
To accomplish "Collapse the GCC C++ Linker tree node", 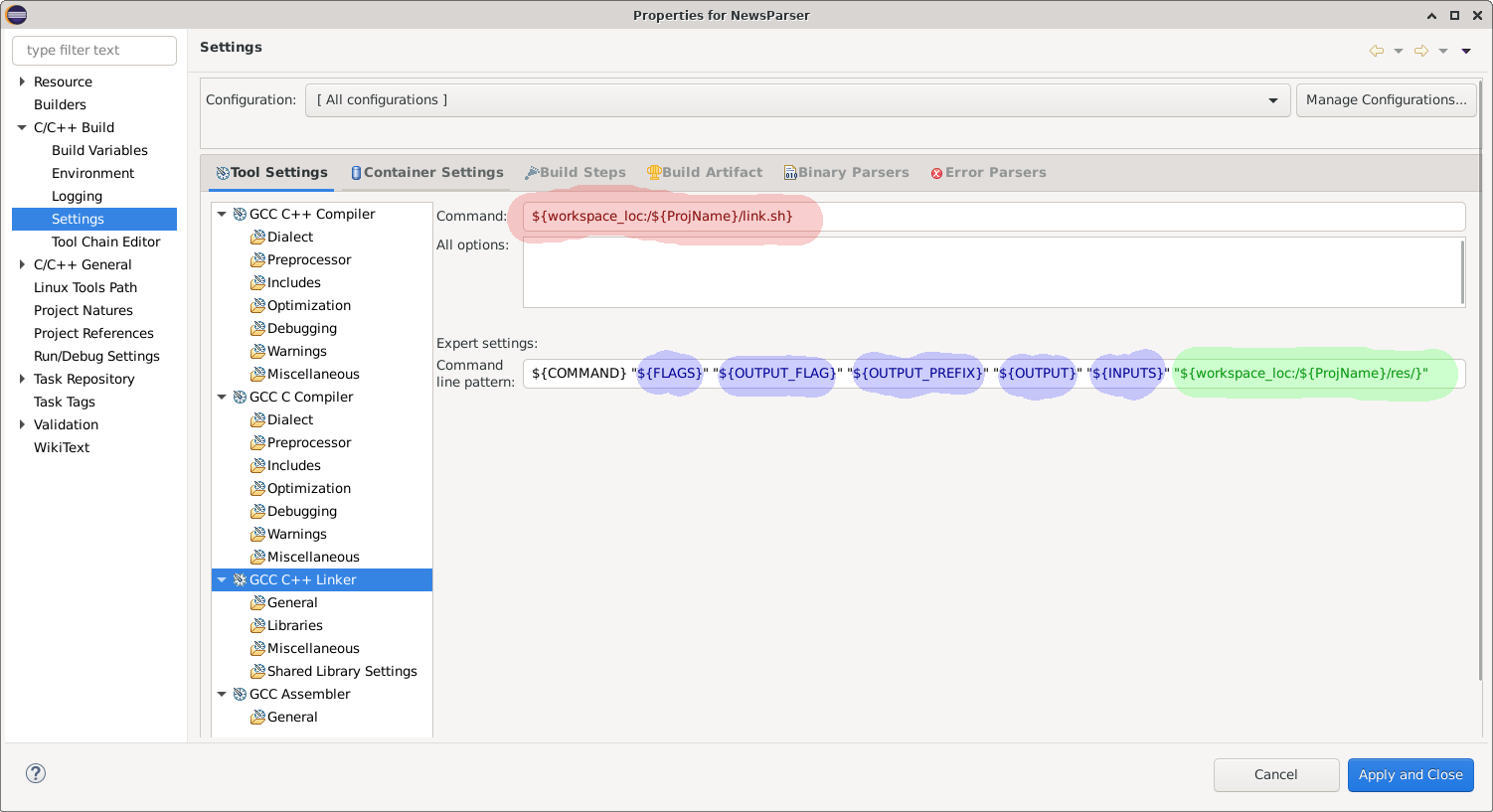I will (x=222, y=579).
